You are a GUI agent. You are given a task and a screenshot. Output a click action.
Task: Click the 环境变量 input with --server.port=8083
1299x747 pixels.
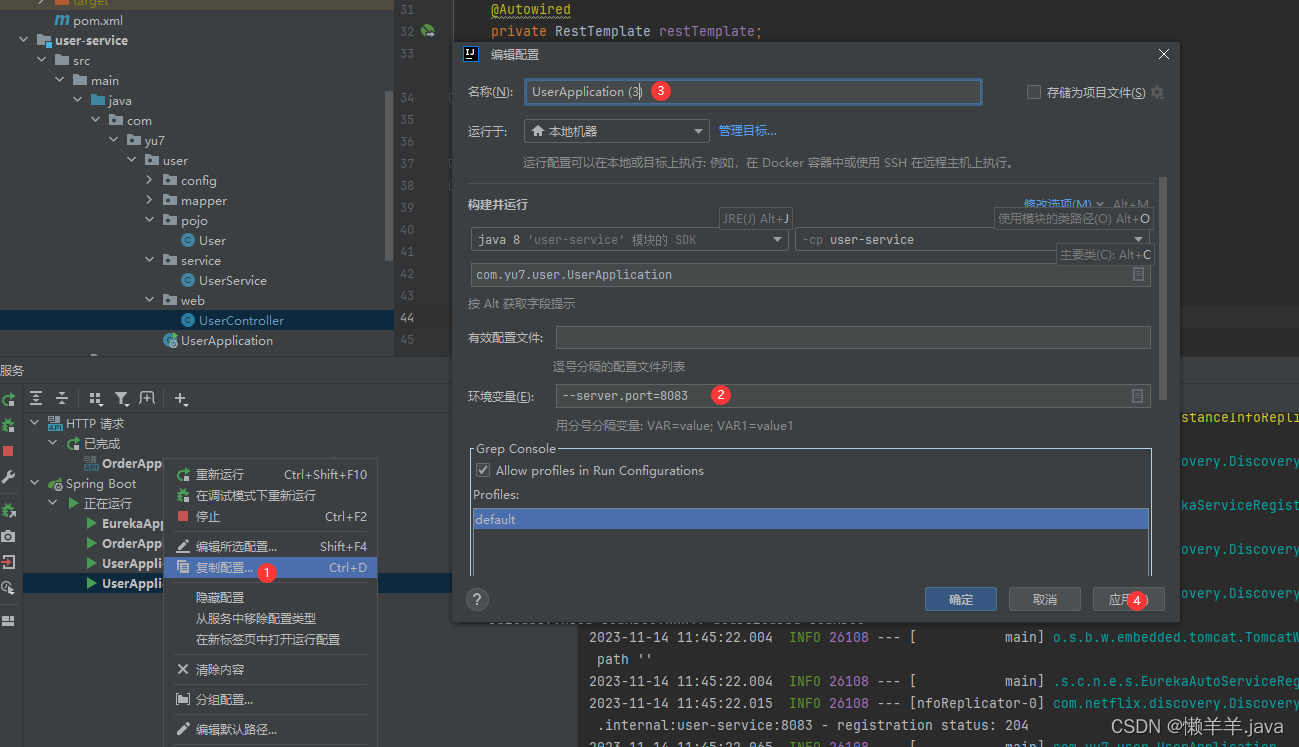(x=853, y=396)
